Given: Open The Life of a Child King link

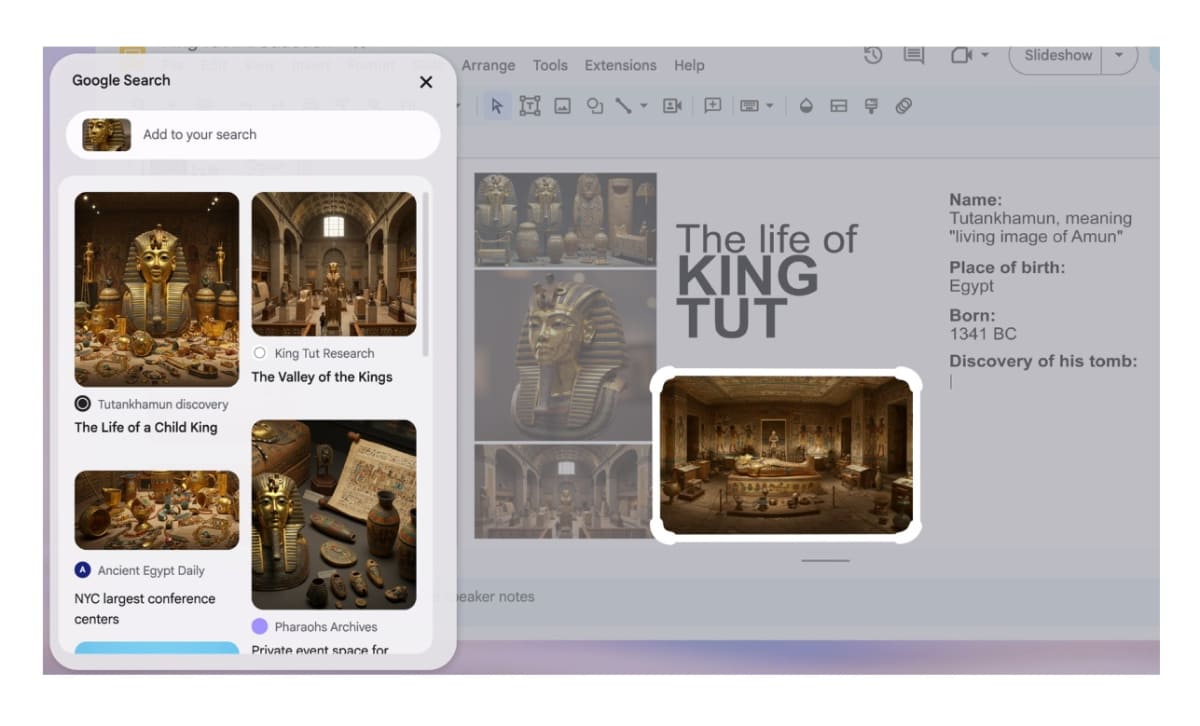Looking at the screenshot, I should tap(146, 427).
